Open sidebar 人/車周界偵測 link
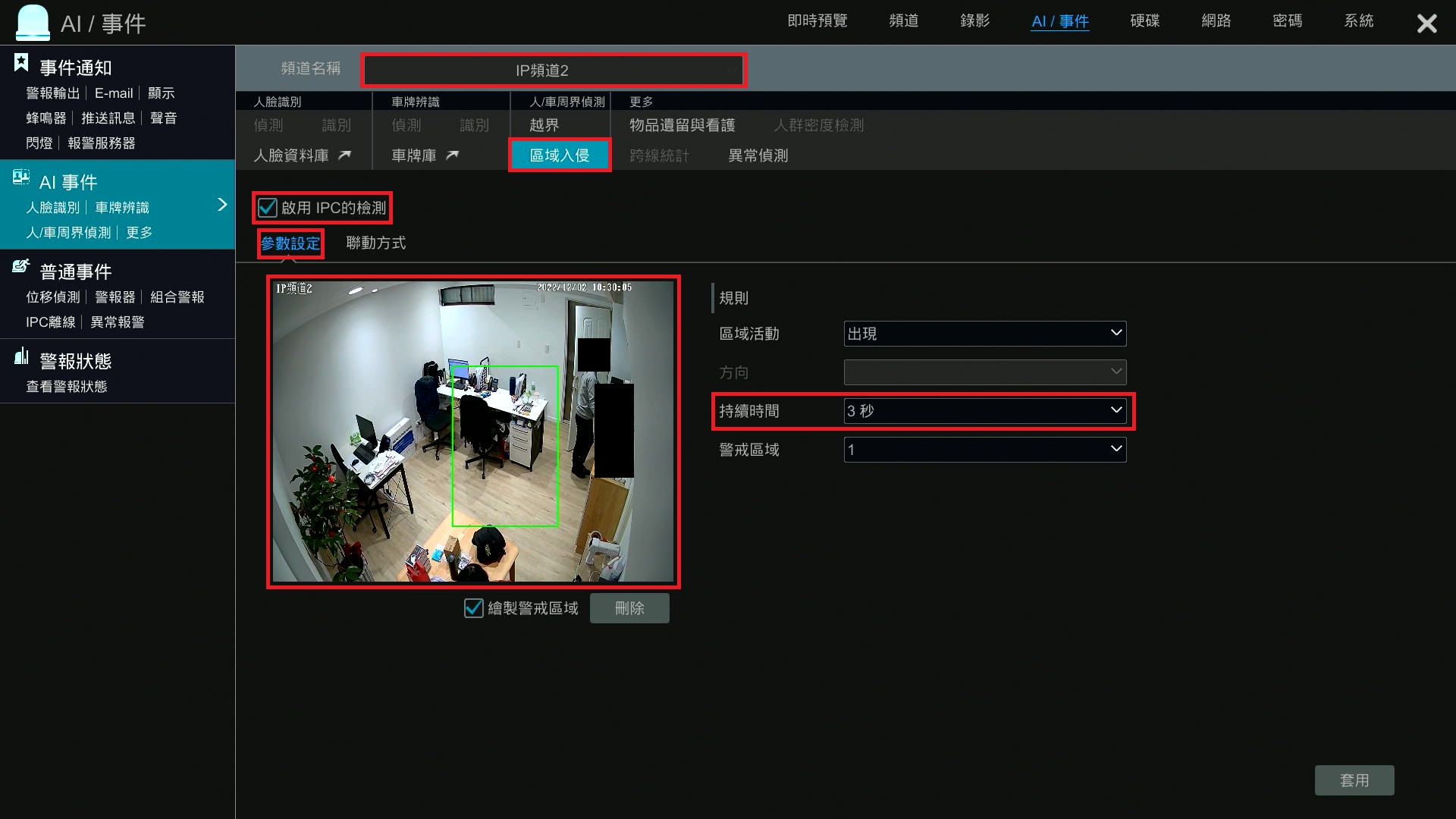Viewport: 1456px width, 819px height. [68, 233]
